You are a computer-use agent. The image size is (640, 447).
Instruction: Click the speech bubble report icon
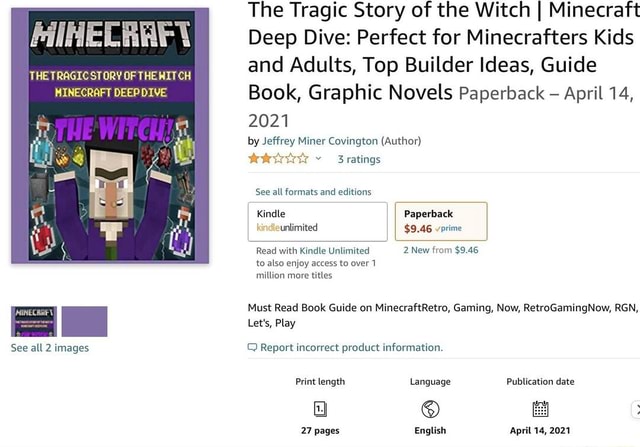point(252,348)
